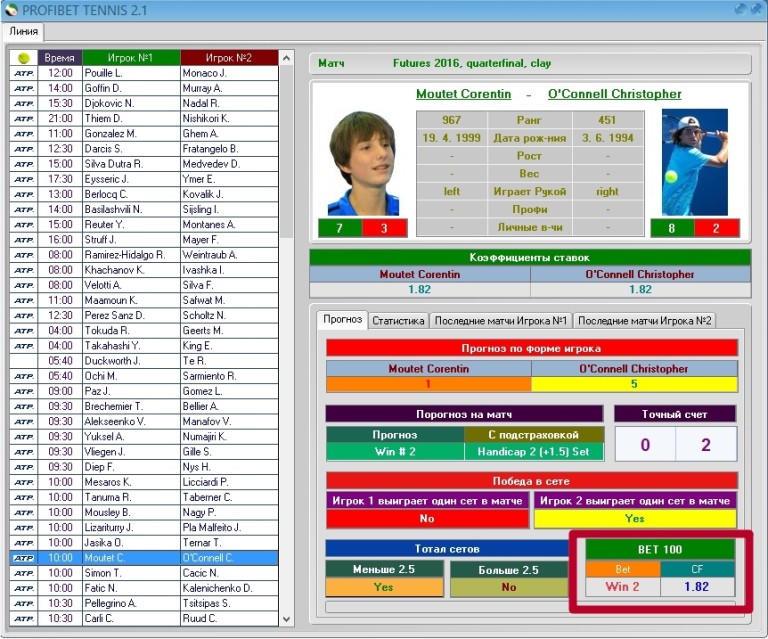The height and width of the screenshot is (639, 768).
Task: Switch to the Статистика tab
Action: click(398, 321)
